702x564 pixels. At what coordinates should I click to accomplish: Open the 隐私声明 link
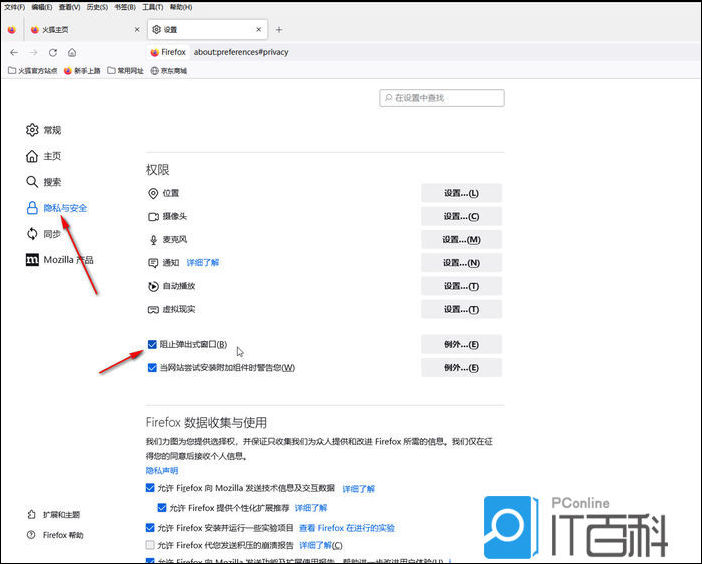tap(162, 470)
